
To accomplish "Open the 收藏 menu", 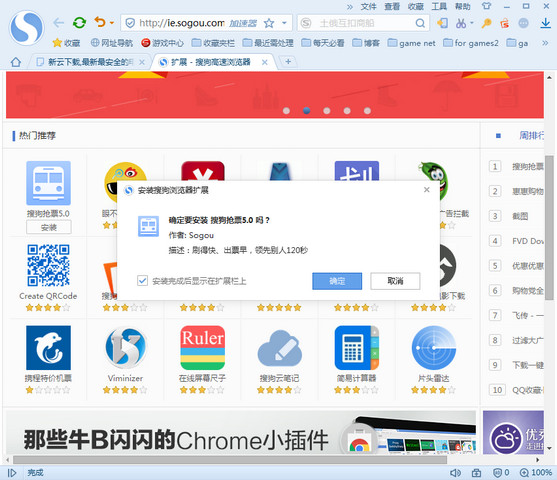I will (416, 7).
